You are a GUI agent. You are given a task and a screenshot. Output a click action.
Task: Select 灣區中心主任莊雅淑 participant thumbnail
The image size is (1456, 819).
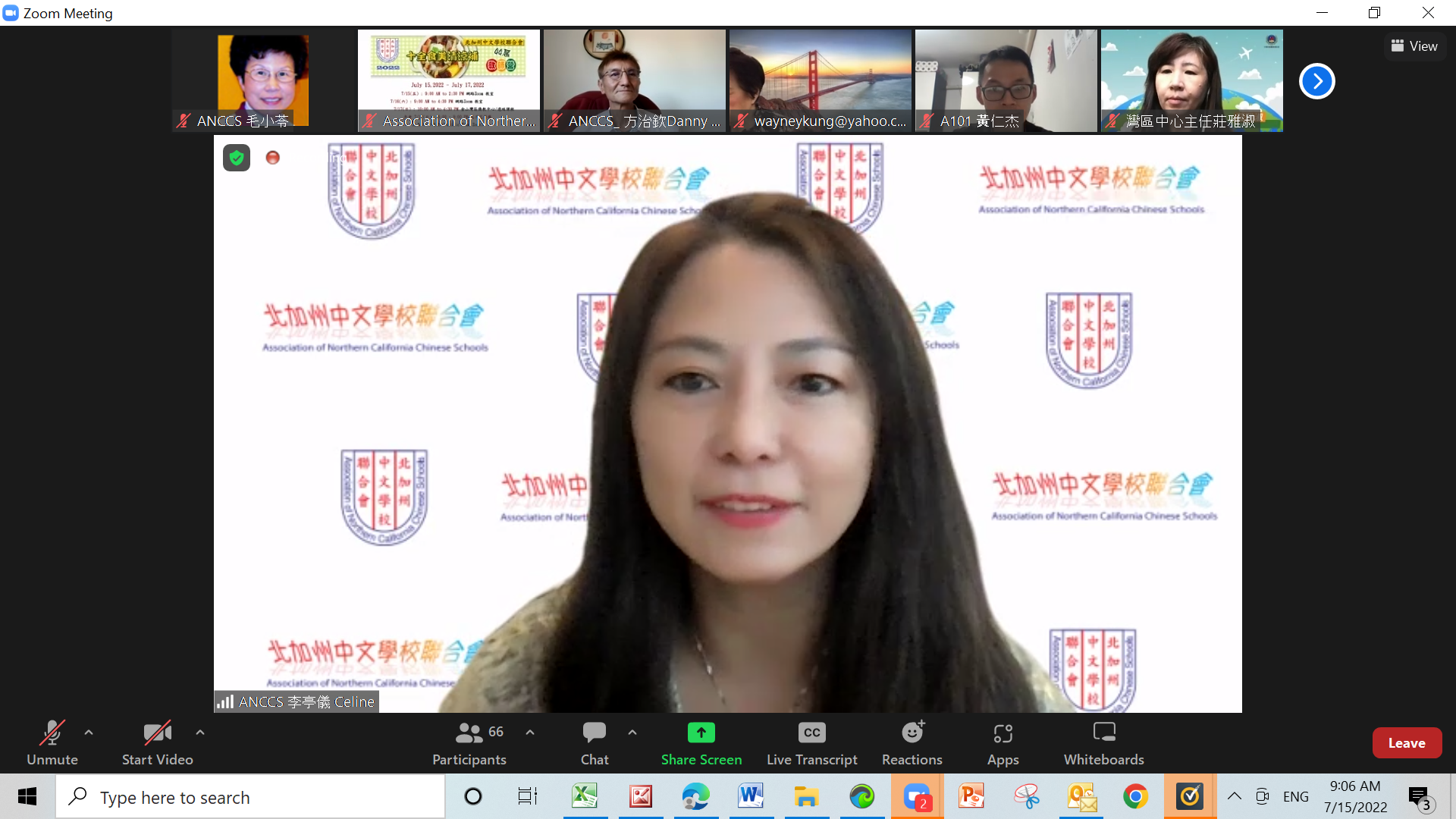(1192, 80)
